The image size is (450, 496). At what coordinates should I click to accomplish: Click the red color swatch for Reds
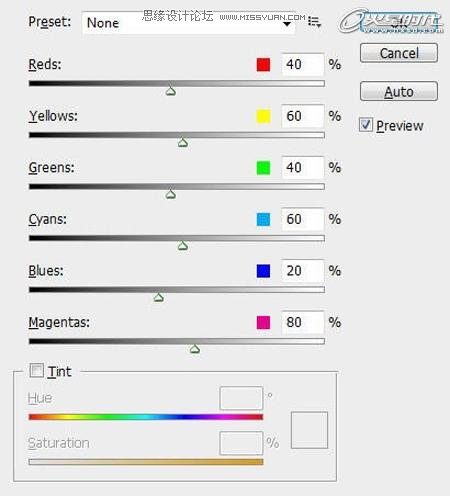coord(263,65)
